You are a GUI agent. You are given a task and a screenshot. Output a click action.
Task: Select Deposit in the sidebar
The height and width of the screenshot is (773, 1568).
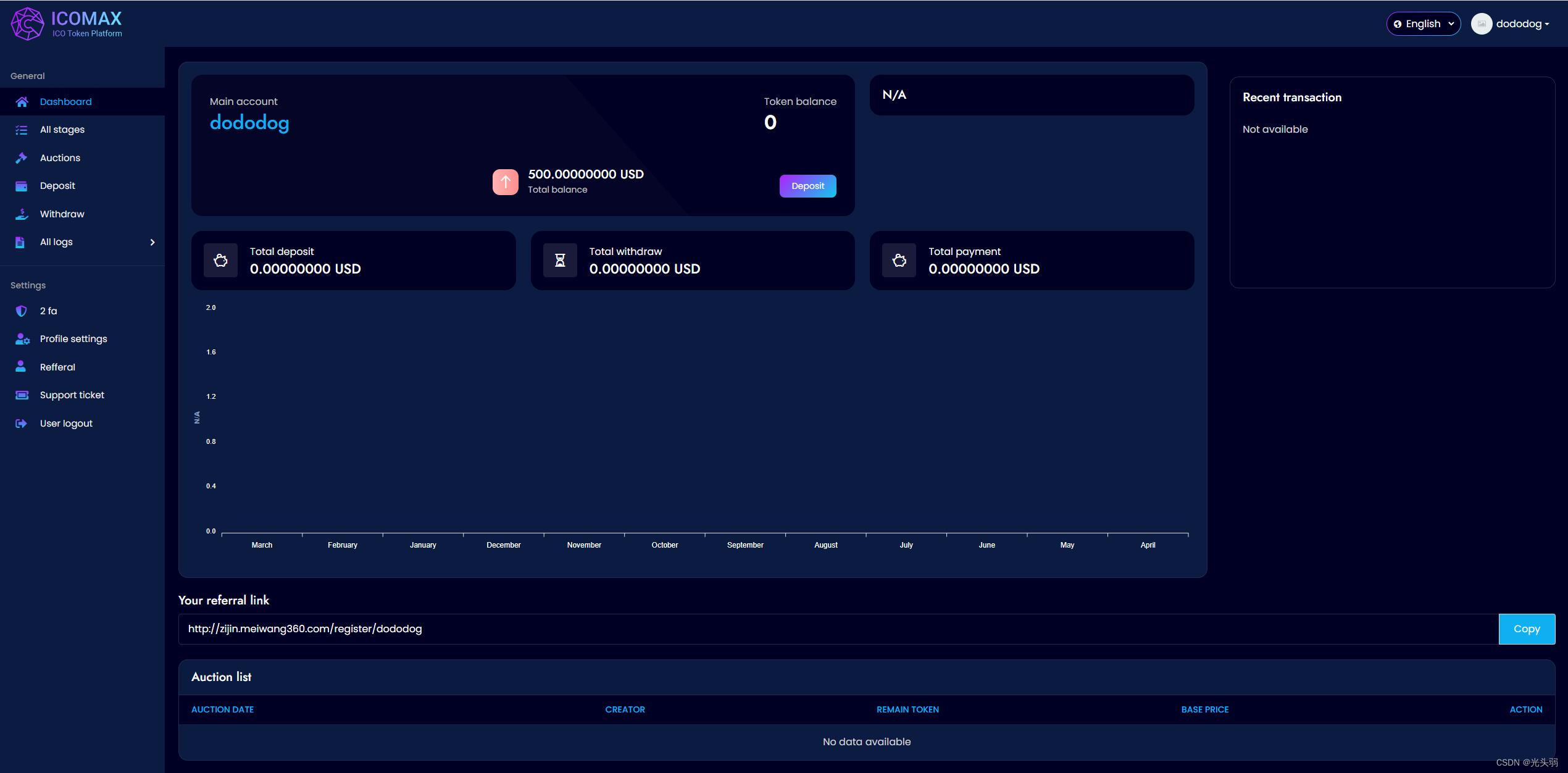[83, 186]
